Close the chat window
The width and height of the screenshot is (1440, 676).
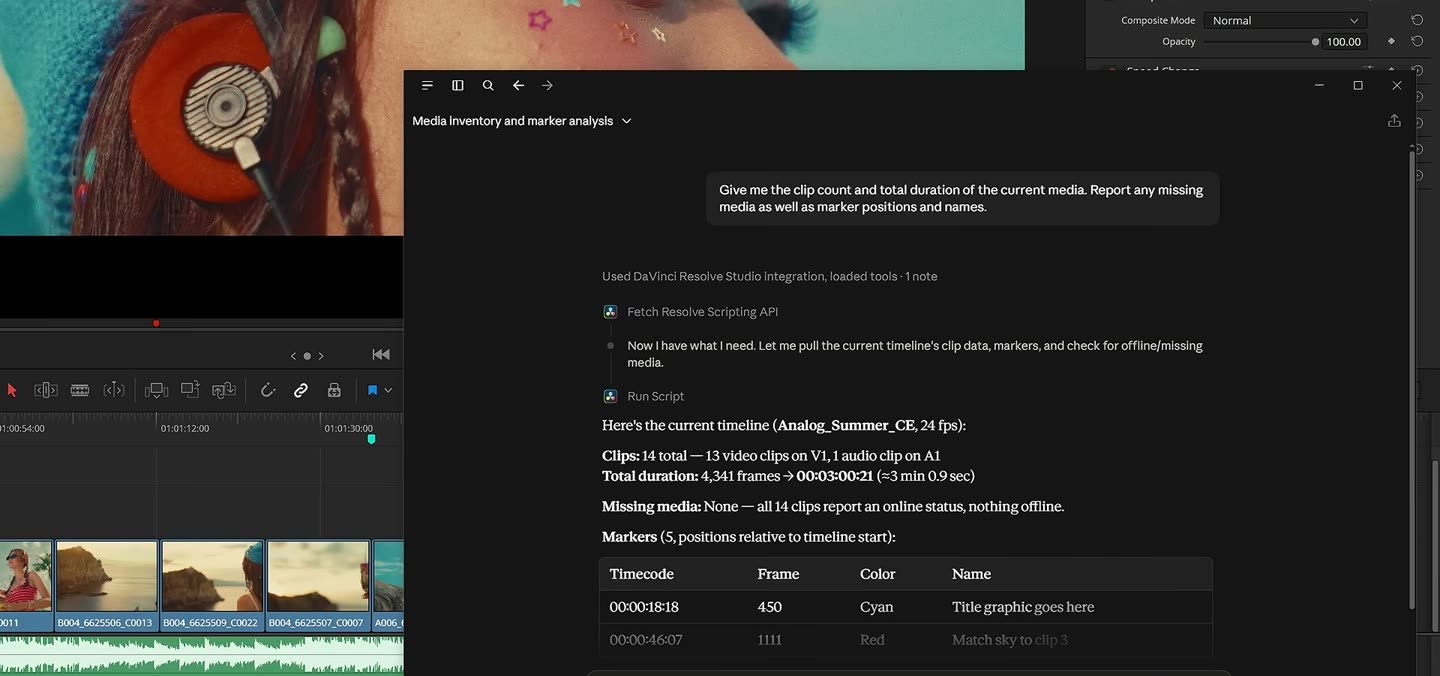(1397, 86)
